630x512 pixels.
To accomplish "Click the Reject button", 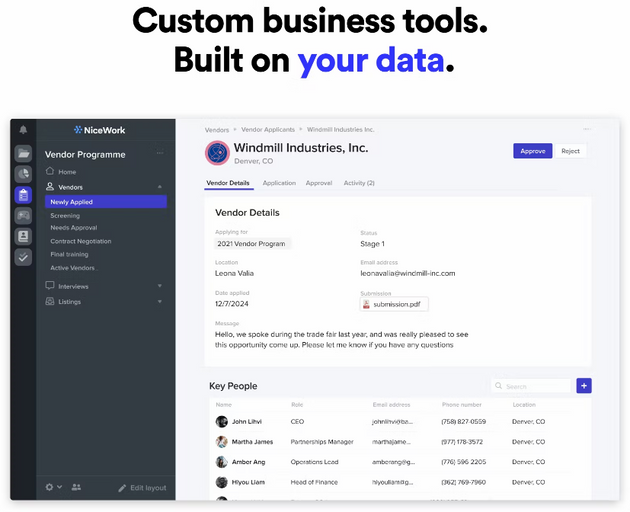I will pyautogui.click(x=570, y=151).
